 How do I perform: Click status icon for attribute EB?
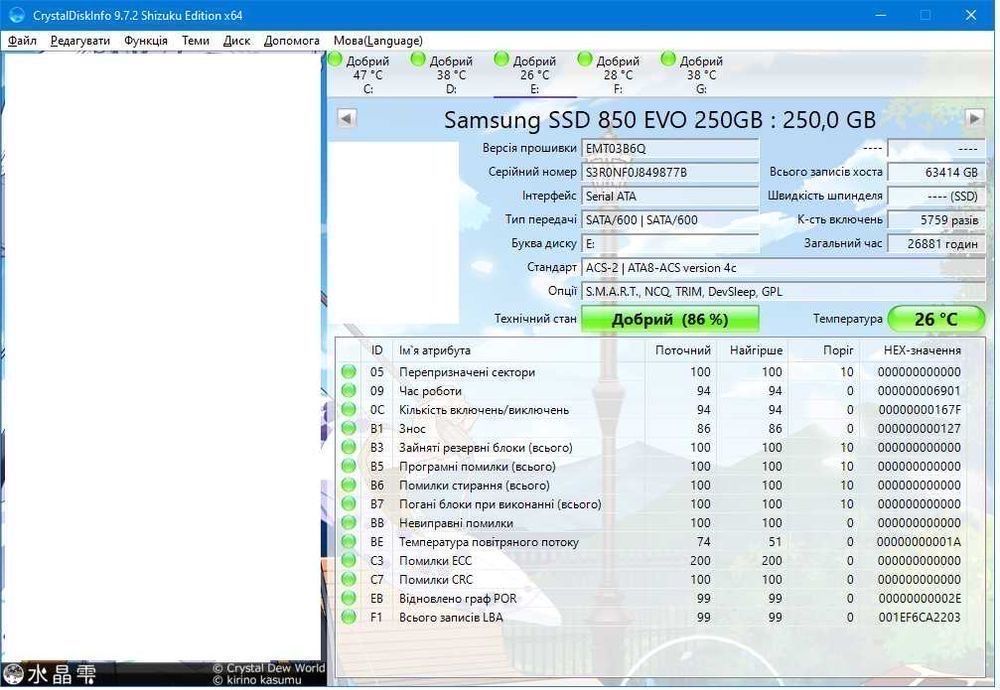coord(348,598)
